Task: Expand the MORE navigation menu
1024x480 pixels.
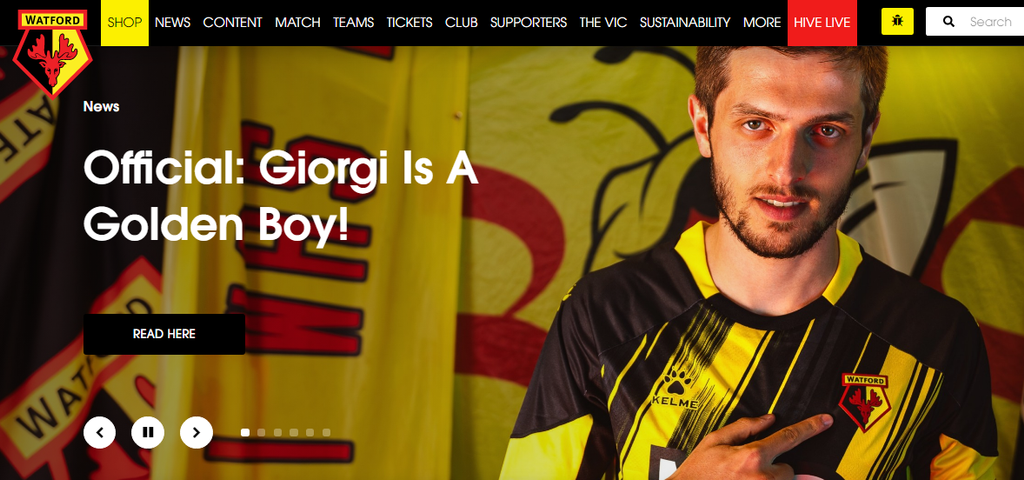Action: point(762,23)
